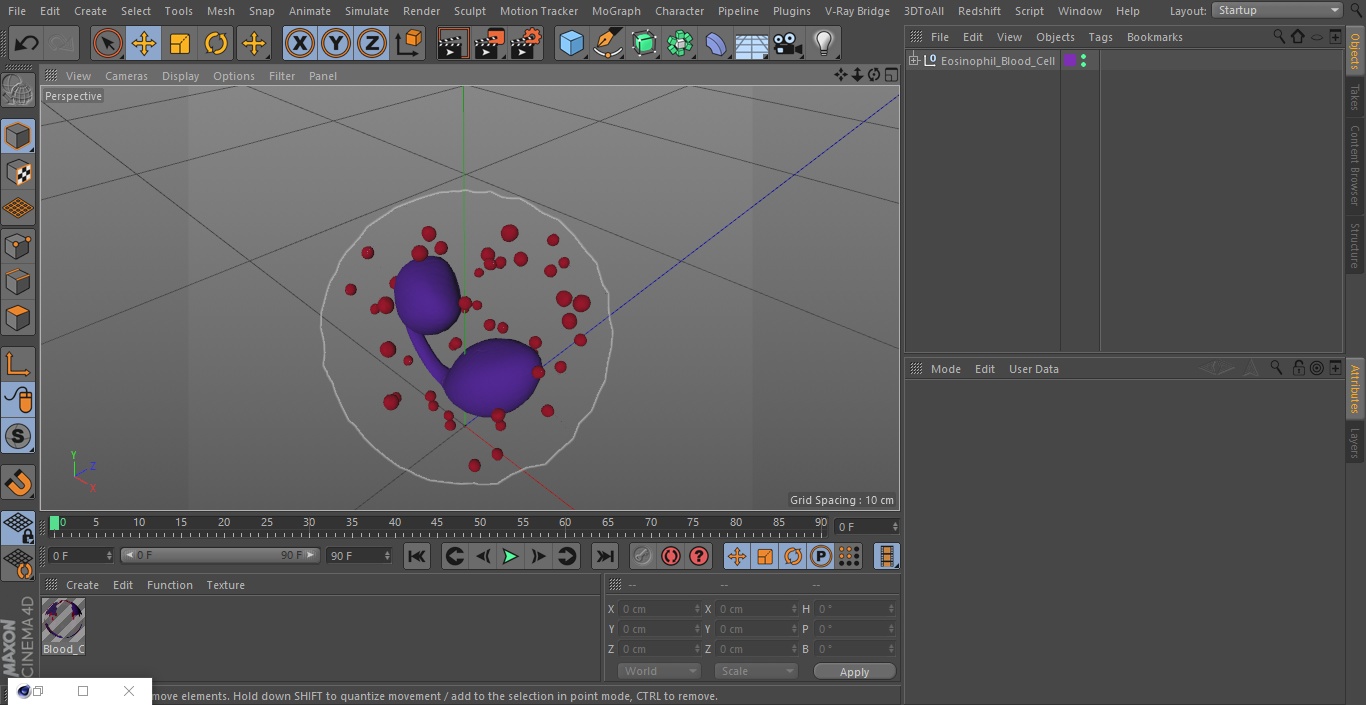Click the timeline playhead at frame 0
Screen dimensions: 1366x705
55,523
